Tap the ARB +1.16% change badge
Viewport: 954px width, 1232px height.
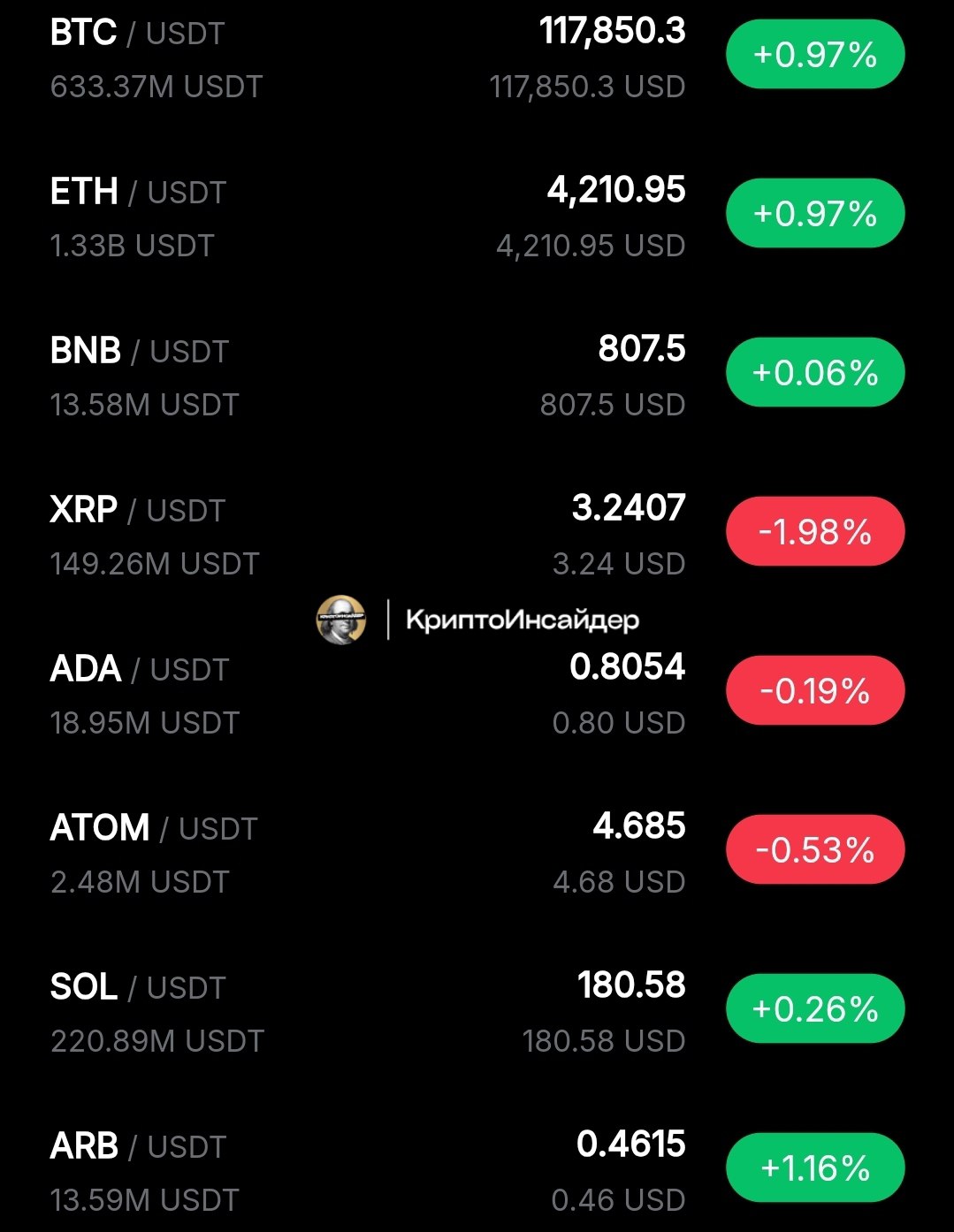click(x=815, y=1168)
